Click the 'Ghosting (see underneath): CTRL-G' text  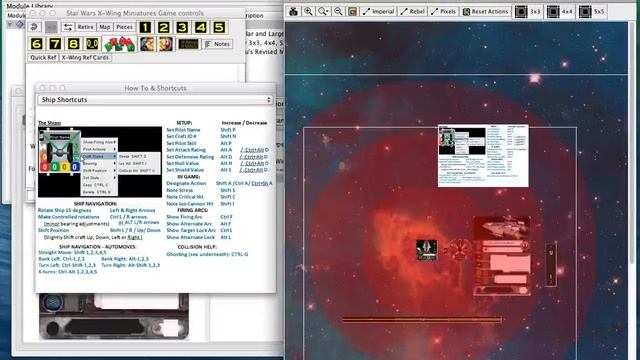point(207,254)
